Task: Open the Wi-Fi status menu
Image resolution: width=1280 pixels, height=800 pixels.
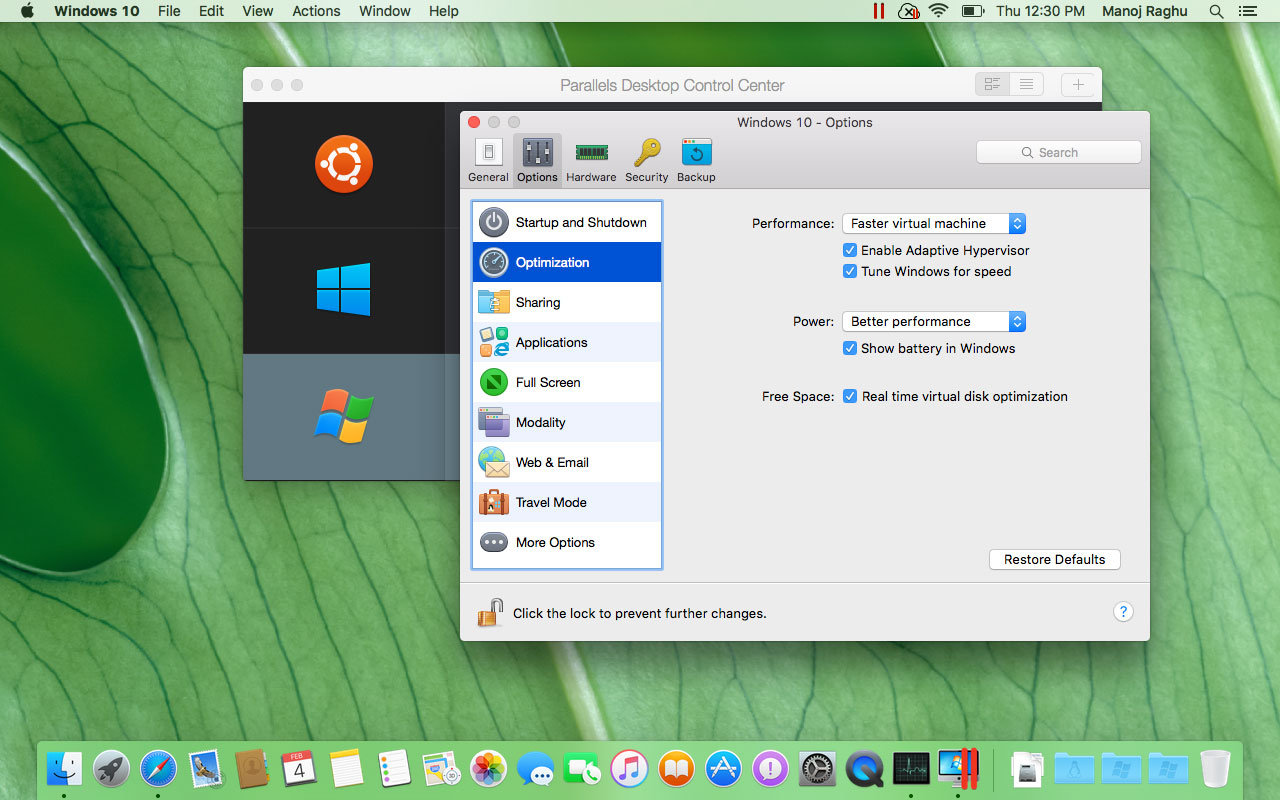Action: (938, 11)
